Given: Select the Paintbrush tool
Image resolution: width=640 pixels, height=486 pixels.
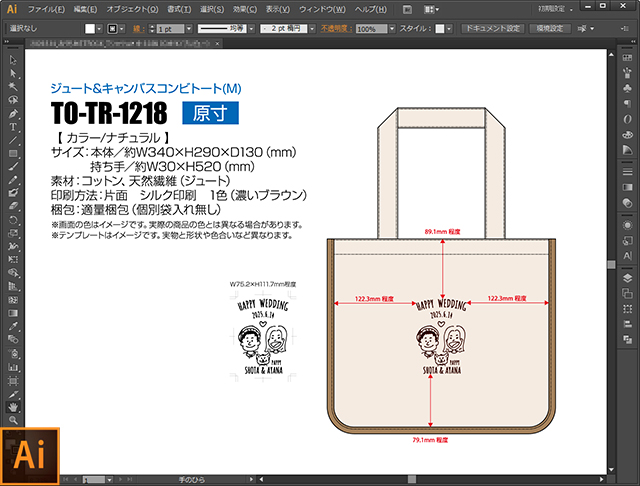Looking at the screenshot, I should coord(13,166).
